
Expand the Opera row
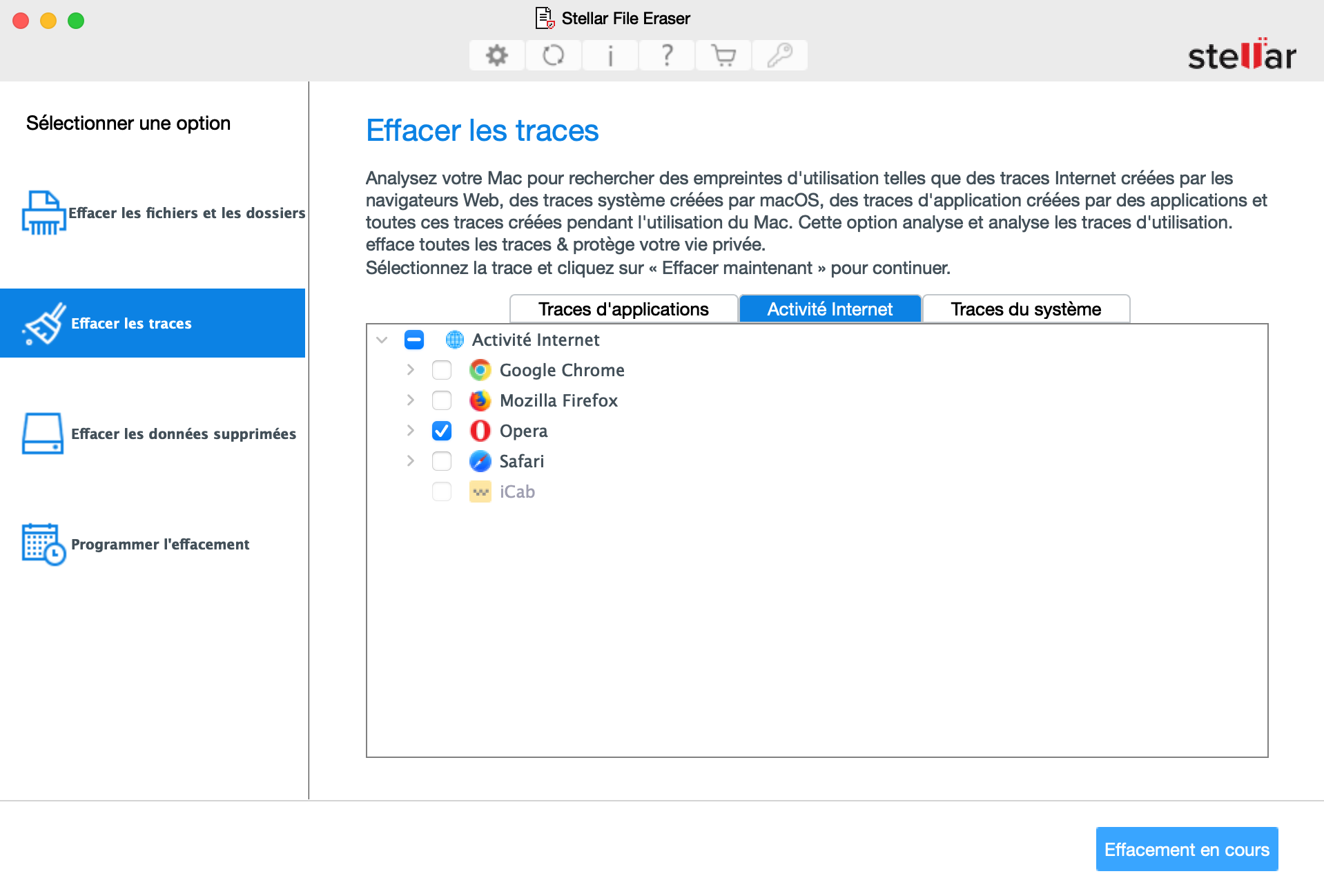point(411,431)
